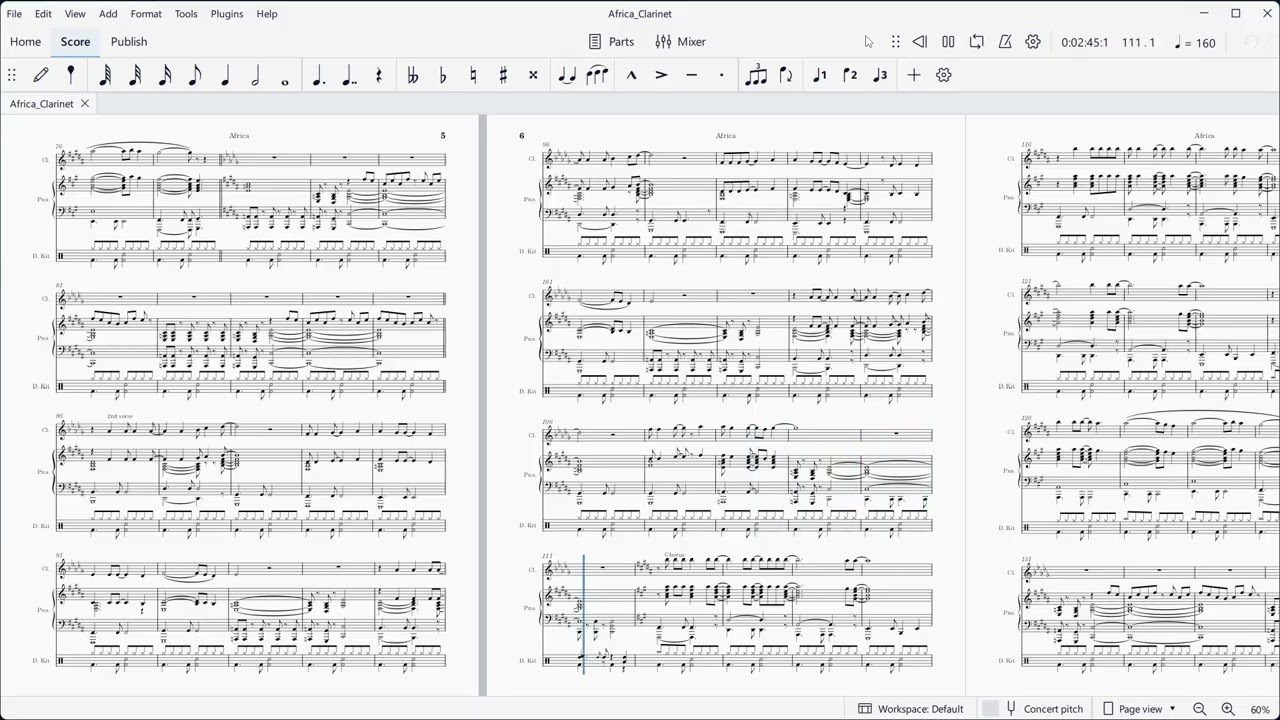Open the Format menu
The height and width of the screenshot is (720, 1280).
(x=146, y=14)
